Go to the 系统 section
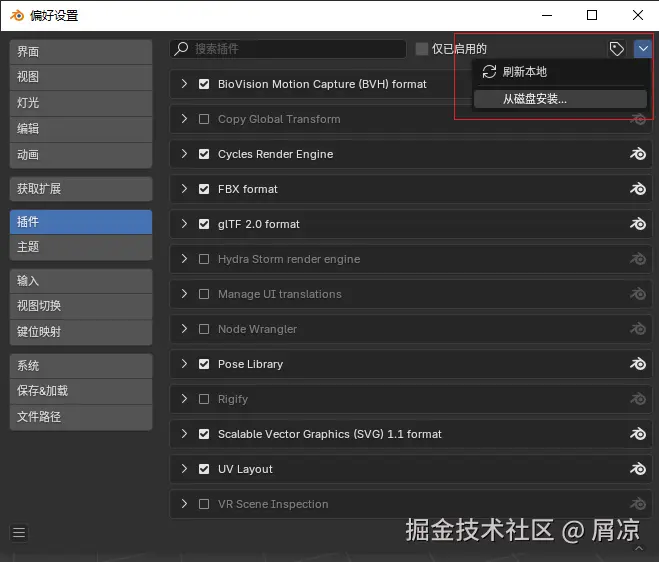 click(81, 366)
